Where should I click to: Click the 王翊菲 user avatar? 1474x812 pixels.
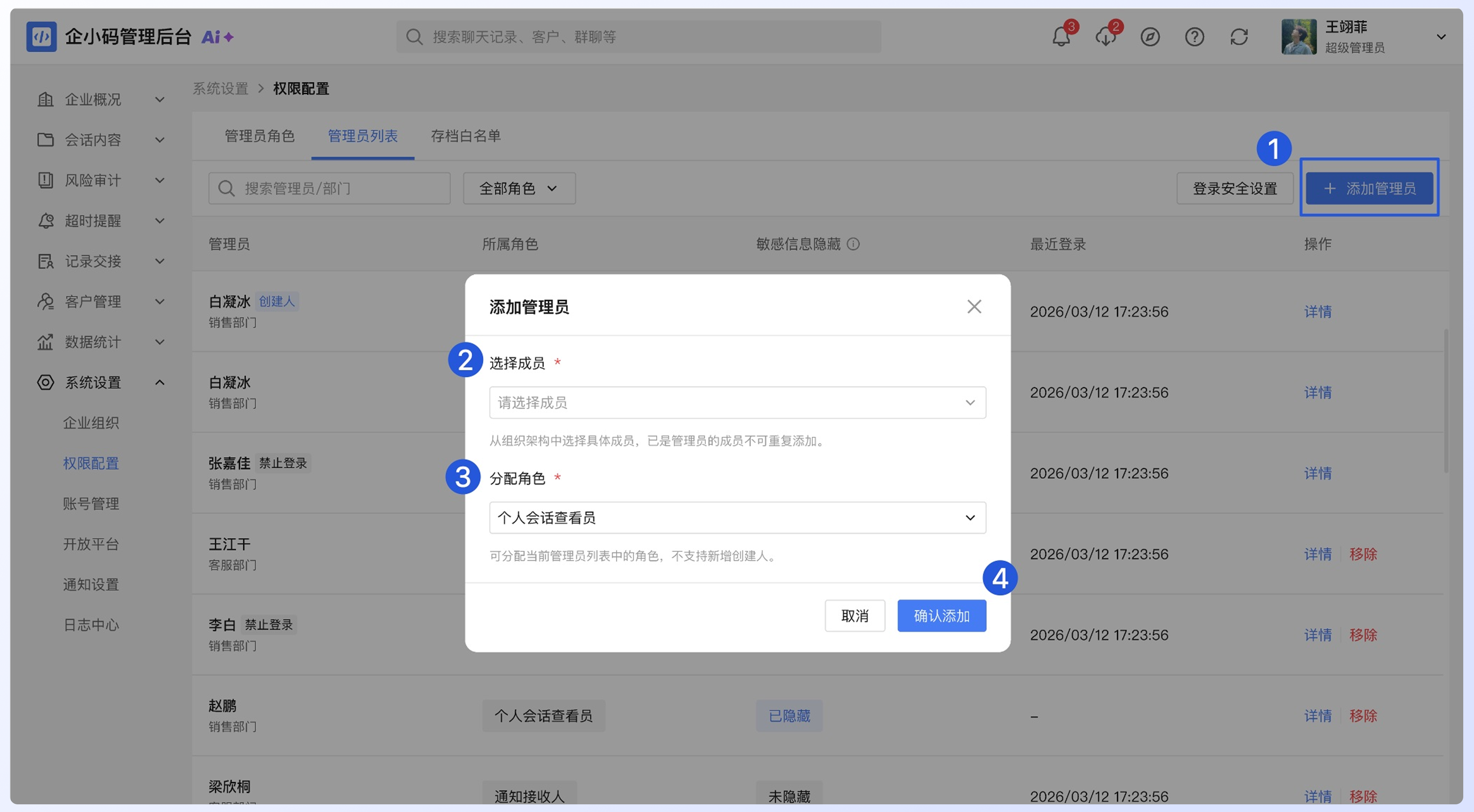coord(1298,37)
